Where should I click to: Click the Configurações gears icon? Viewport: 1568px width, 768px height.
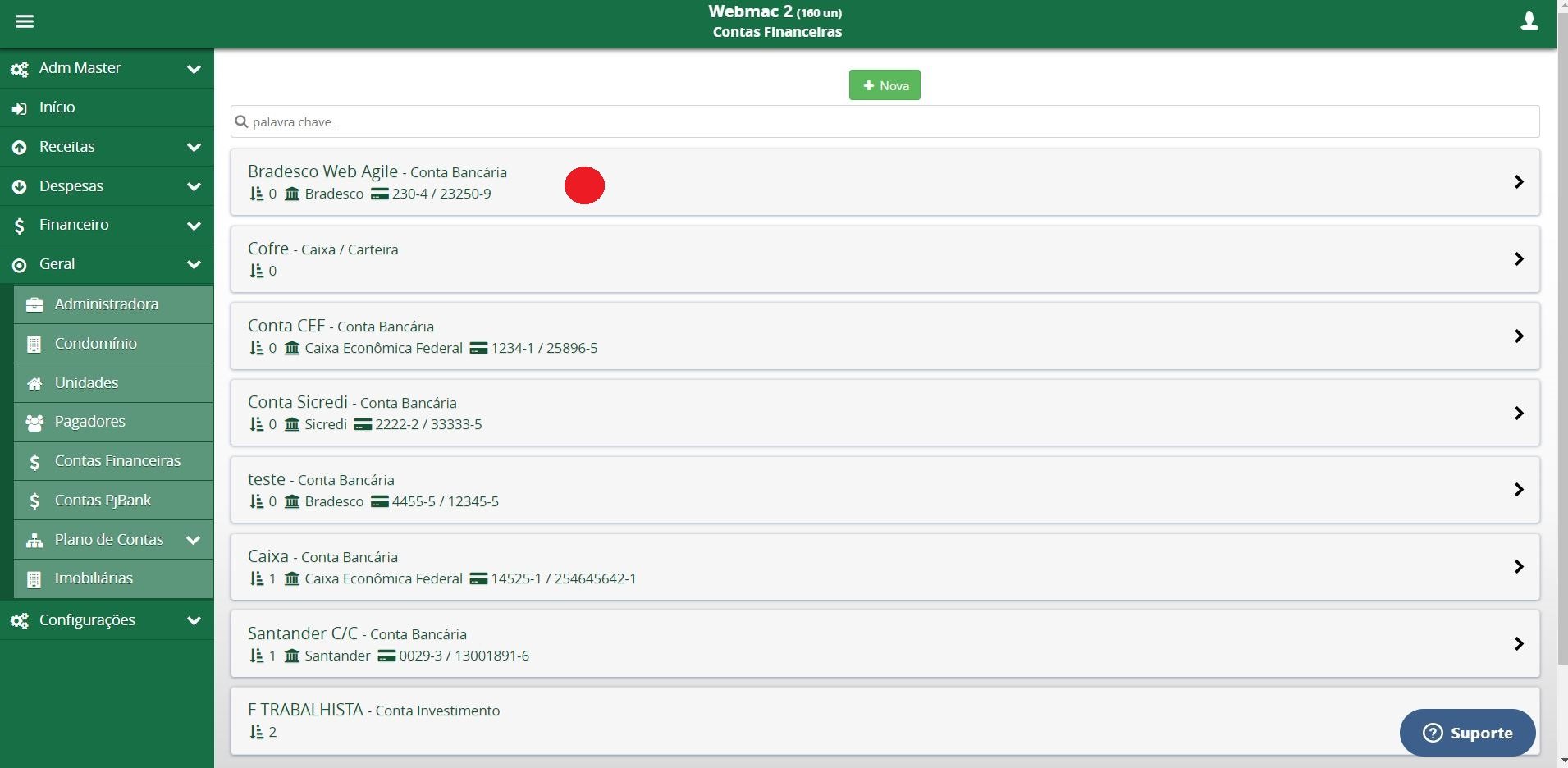20,621
